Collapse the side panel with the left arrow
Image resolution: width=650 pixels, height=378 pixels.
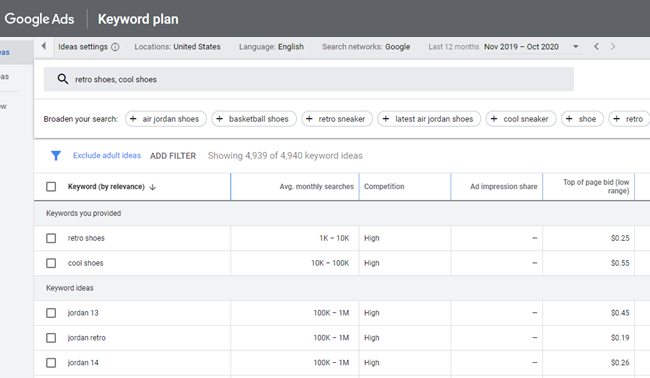click(x=44, y=46)
